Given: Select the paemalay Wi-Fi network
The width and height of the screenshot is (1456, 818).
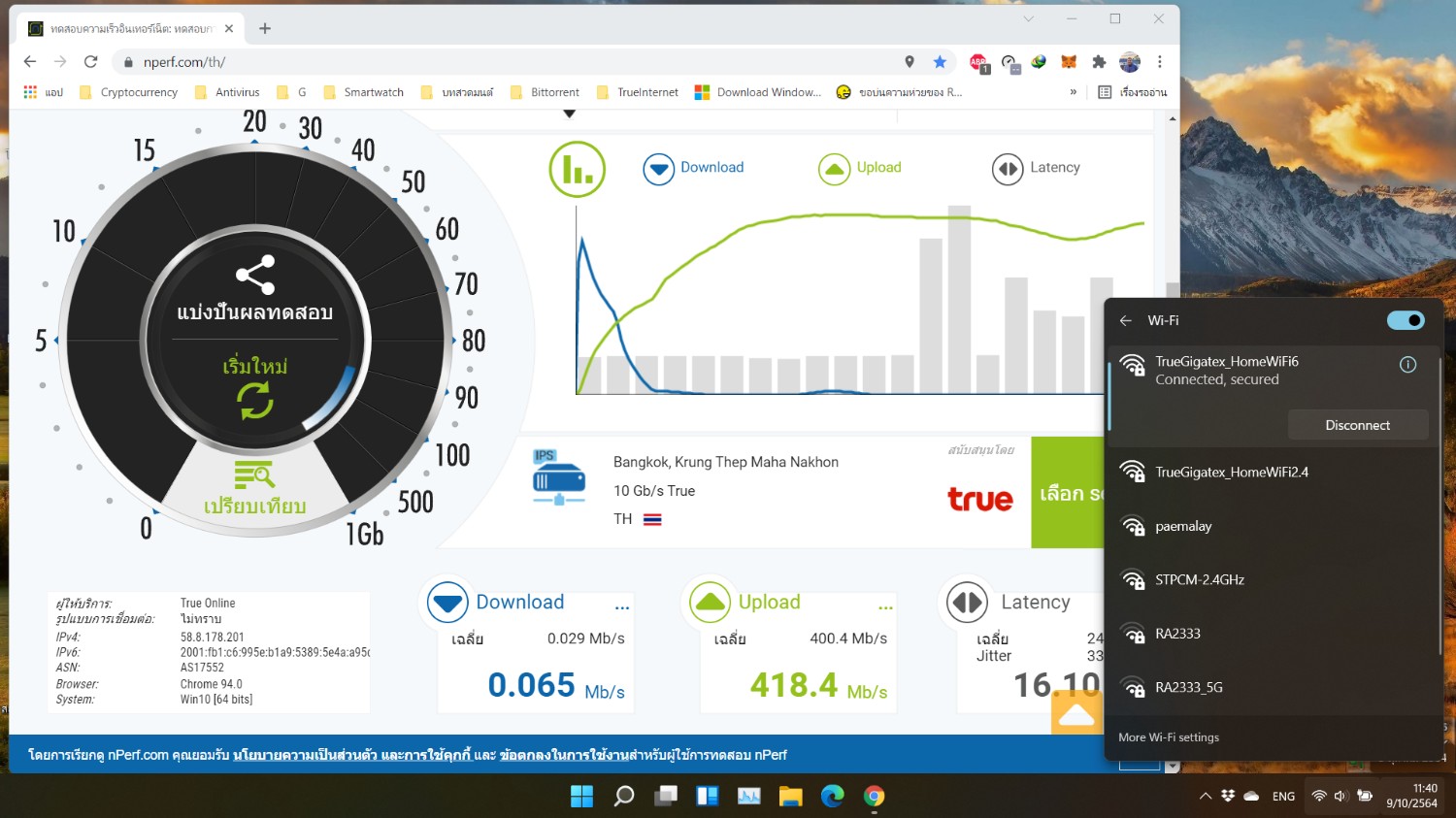Looking at the screenshot, I should pyautogui.click(x=1273, y=526).
